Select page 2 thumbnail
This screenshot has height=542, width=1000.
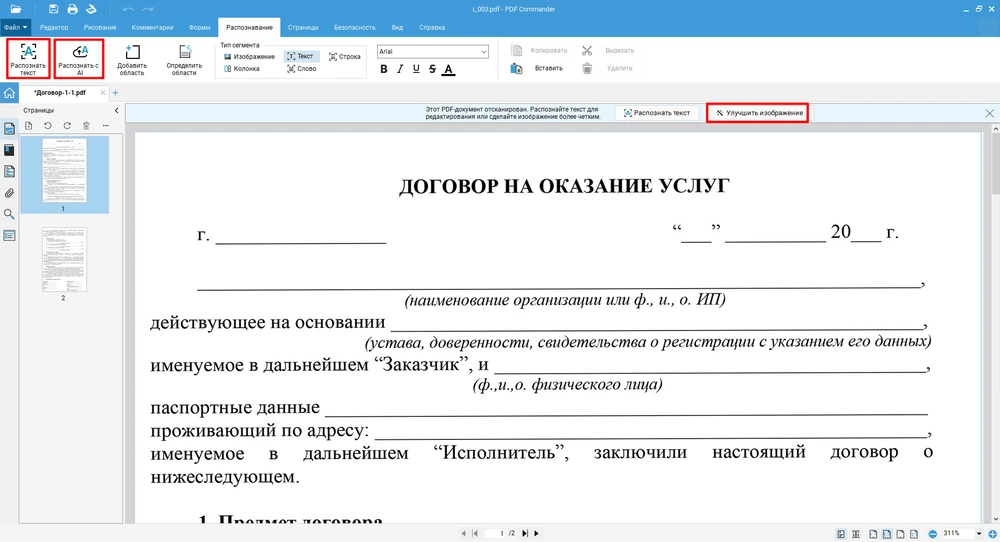[64, 259]
